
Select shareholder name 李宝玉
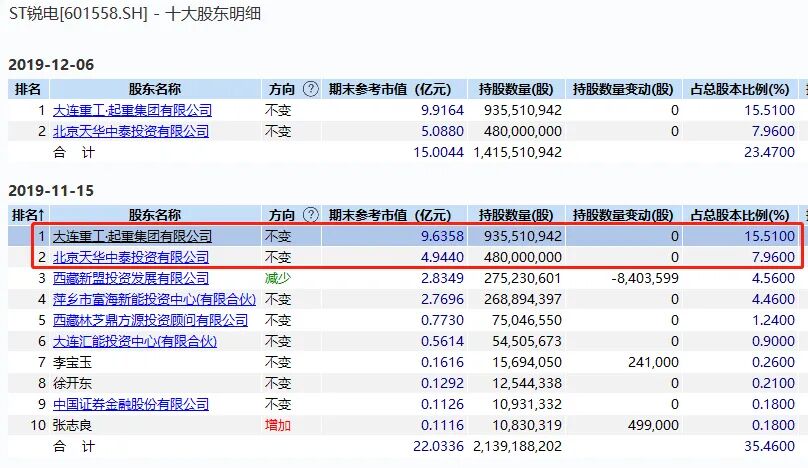click(72, 362)
